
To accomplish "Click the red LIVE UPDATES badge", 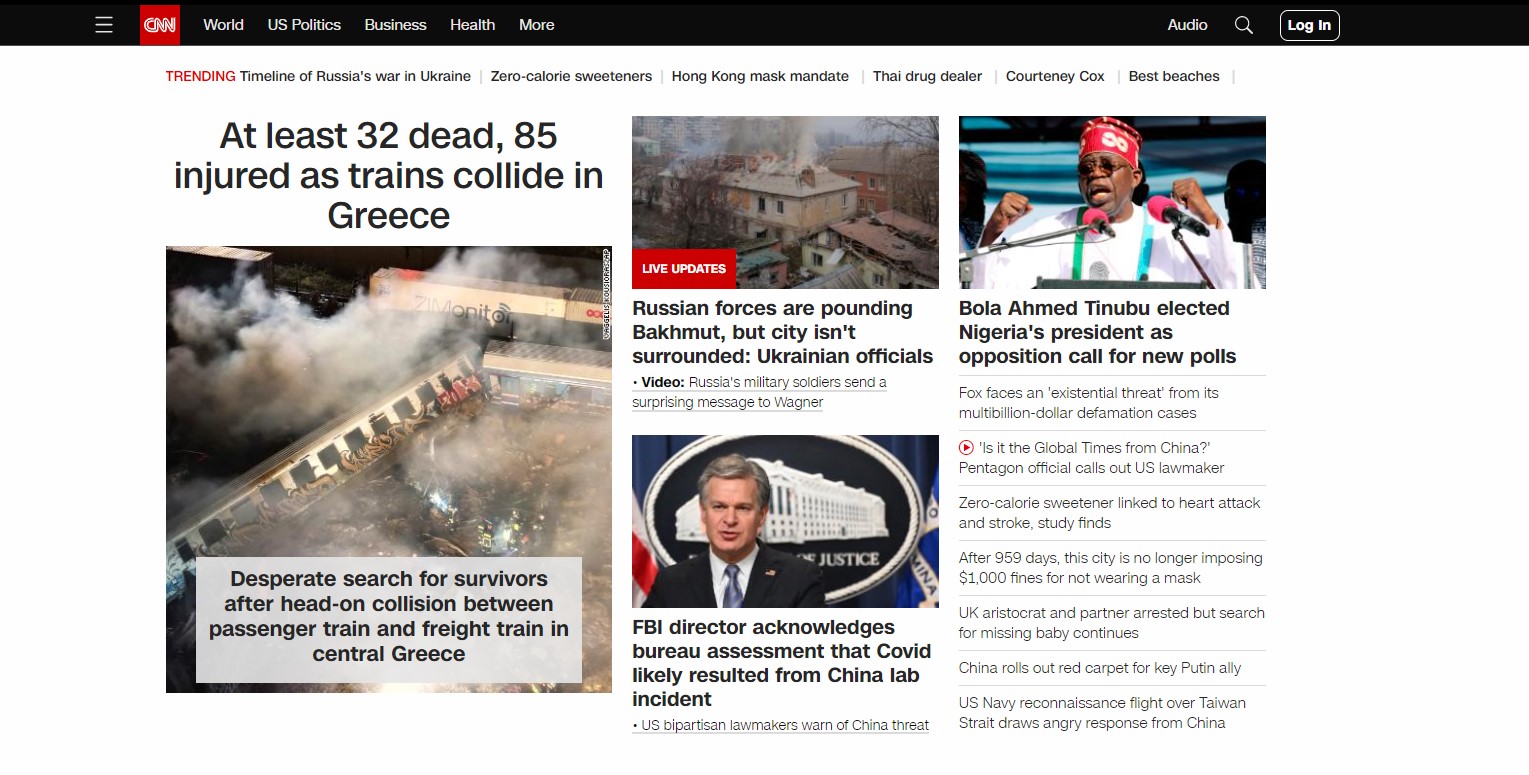I will [x=684, y=268].
